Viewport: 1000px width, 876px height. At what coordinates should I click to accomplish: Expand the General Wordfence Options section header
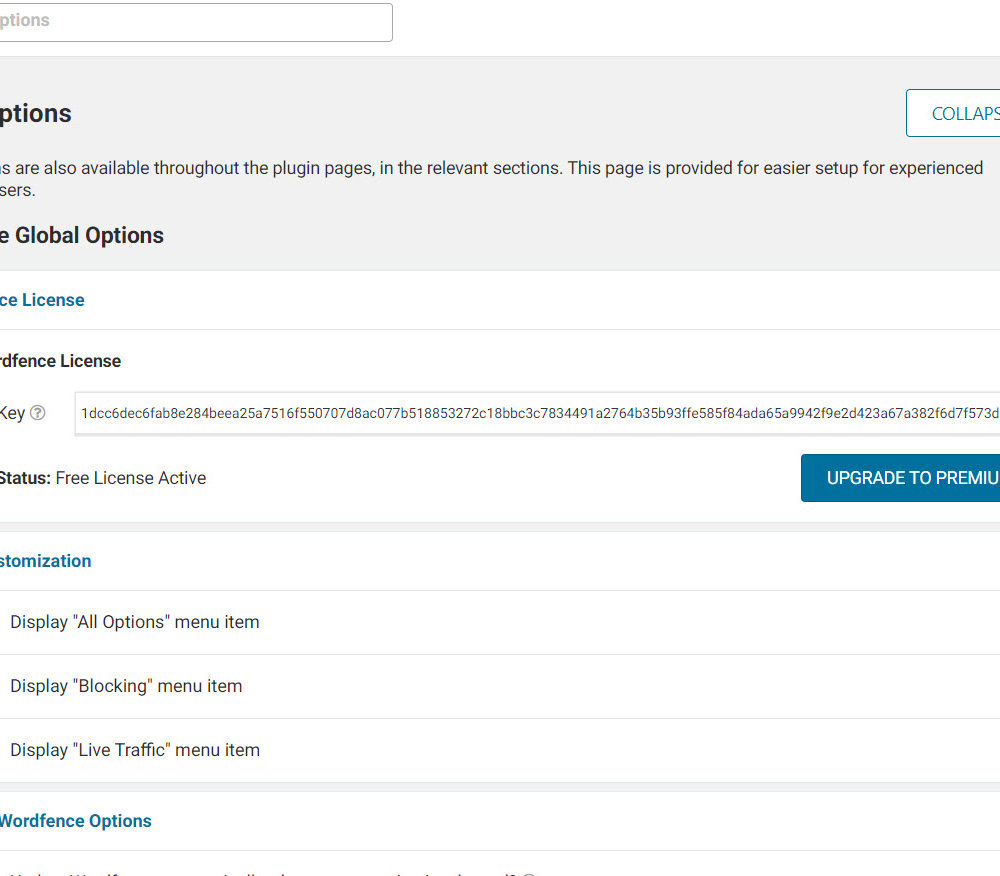coord(75,821)
